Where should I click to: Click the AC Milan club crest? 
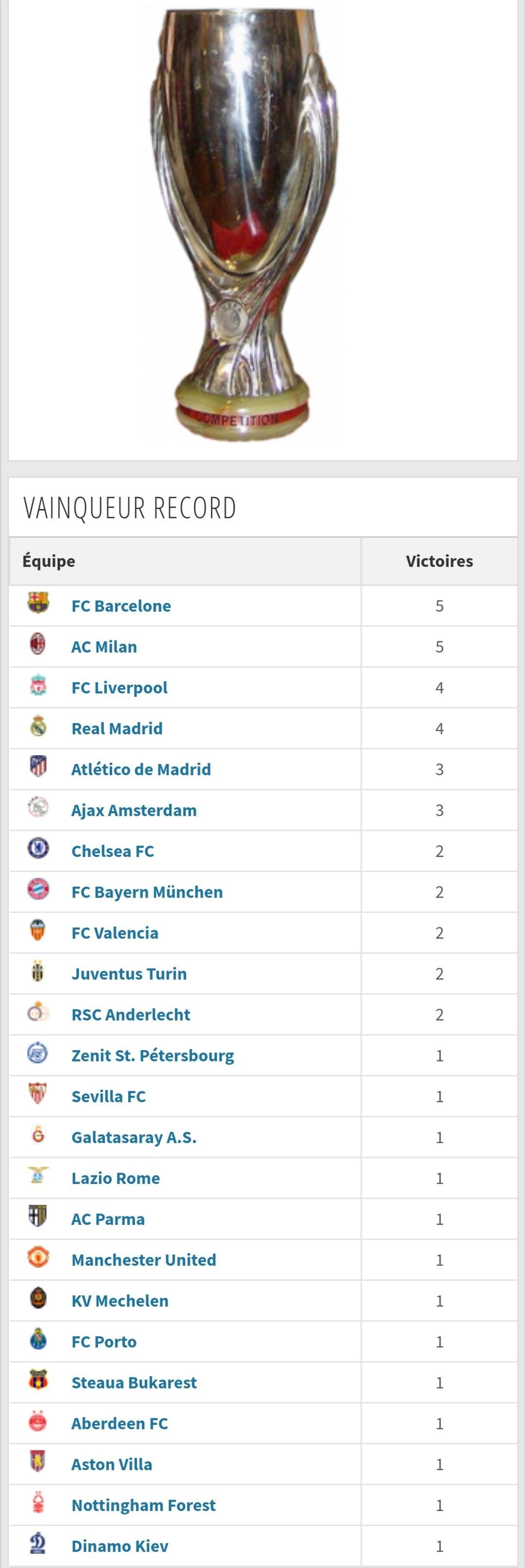click(x=38, y=643)
